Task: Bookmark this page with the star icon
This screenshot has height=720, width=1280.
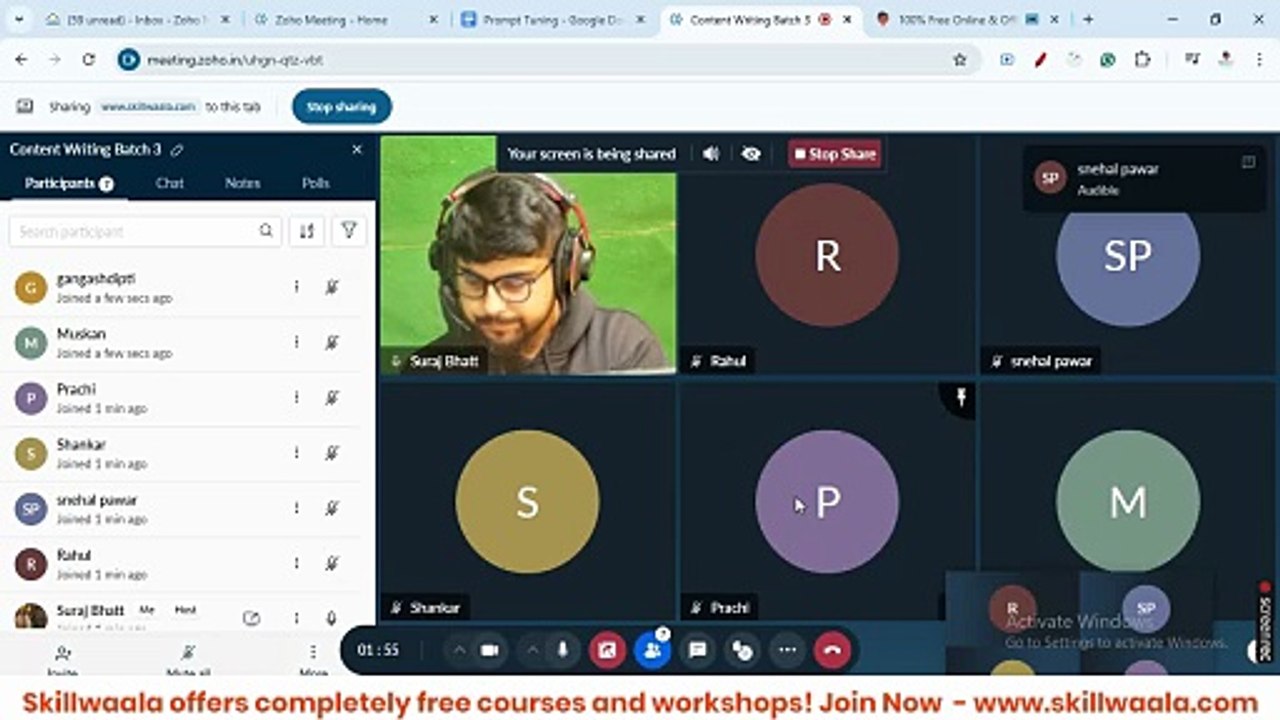Action: pyautogui.click(x=960, y=60)
